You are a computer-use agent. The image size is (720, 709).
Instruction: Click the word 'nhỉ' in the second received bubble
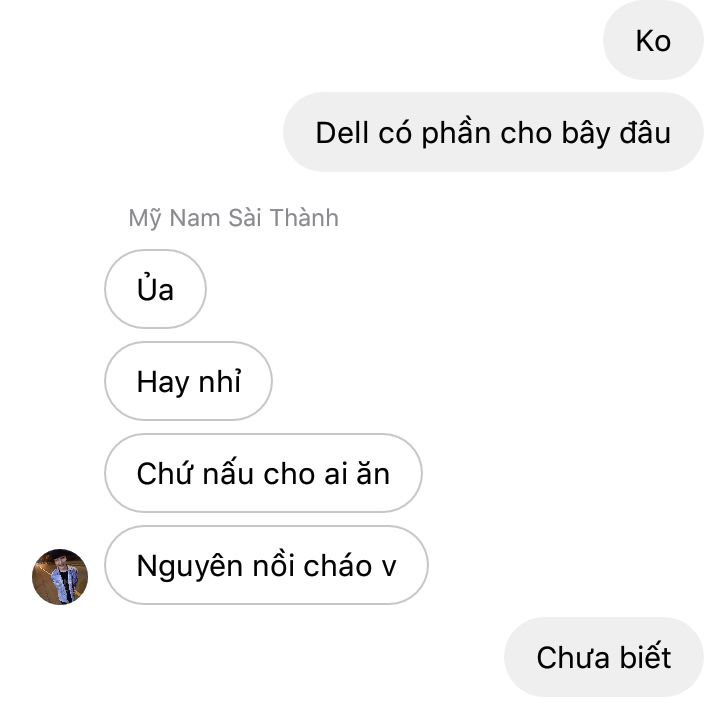pyautogui.click(x=220, y=381)
